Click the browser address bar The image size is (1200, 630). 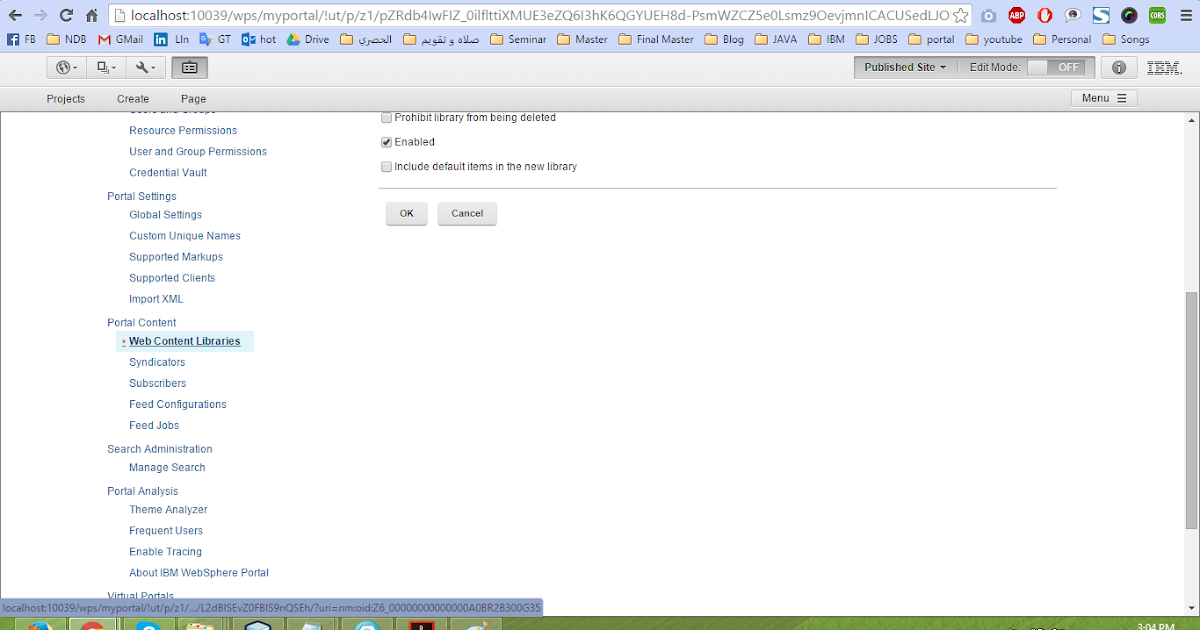click(x=500, y=15)
